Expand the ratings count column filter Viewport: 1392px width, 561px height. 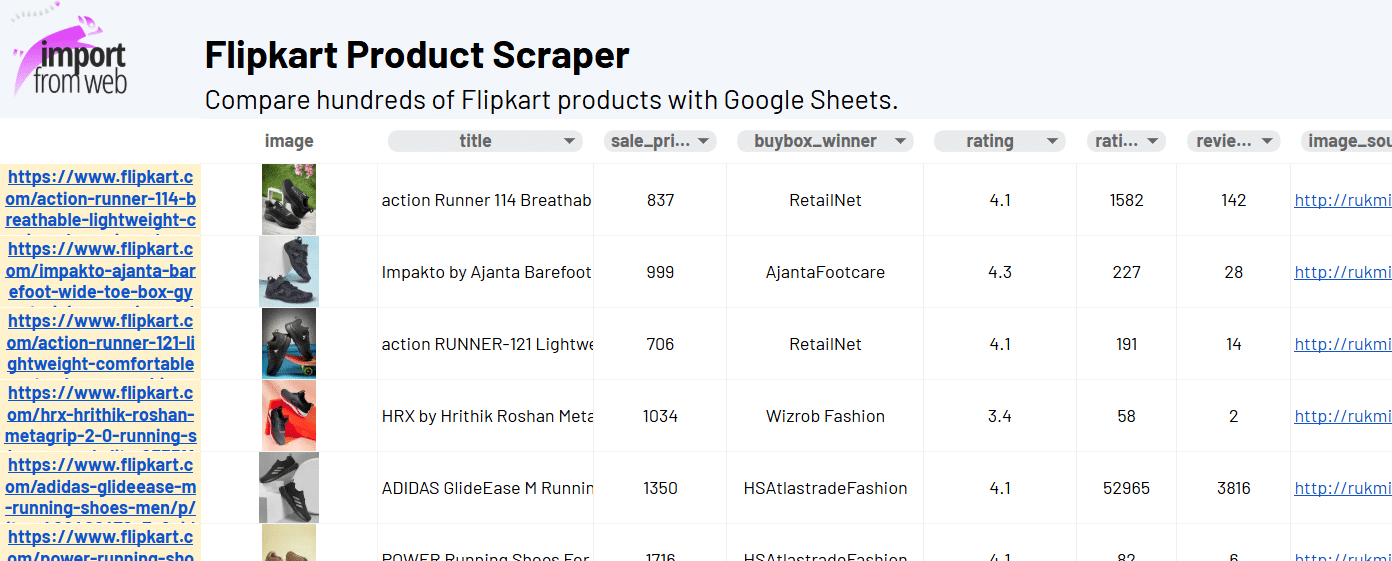[x=1153, y=141]
